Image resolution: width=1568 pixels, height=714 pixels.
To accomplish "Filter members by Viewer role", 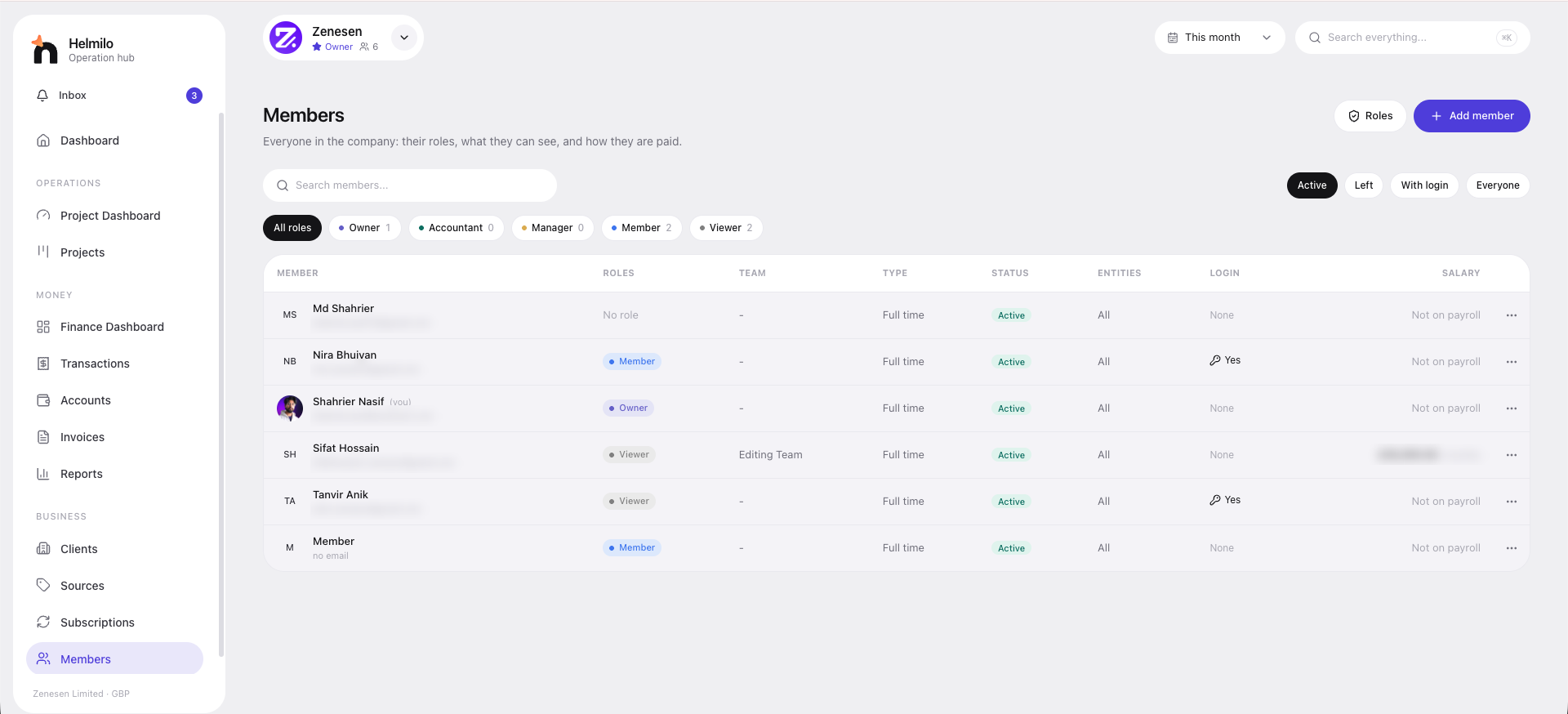I will (x=726, y=228).
